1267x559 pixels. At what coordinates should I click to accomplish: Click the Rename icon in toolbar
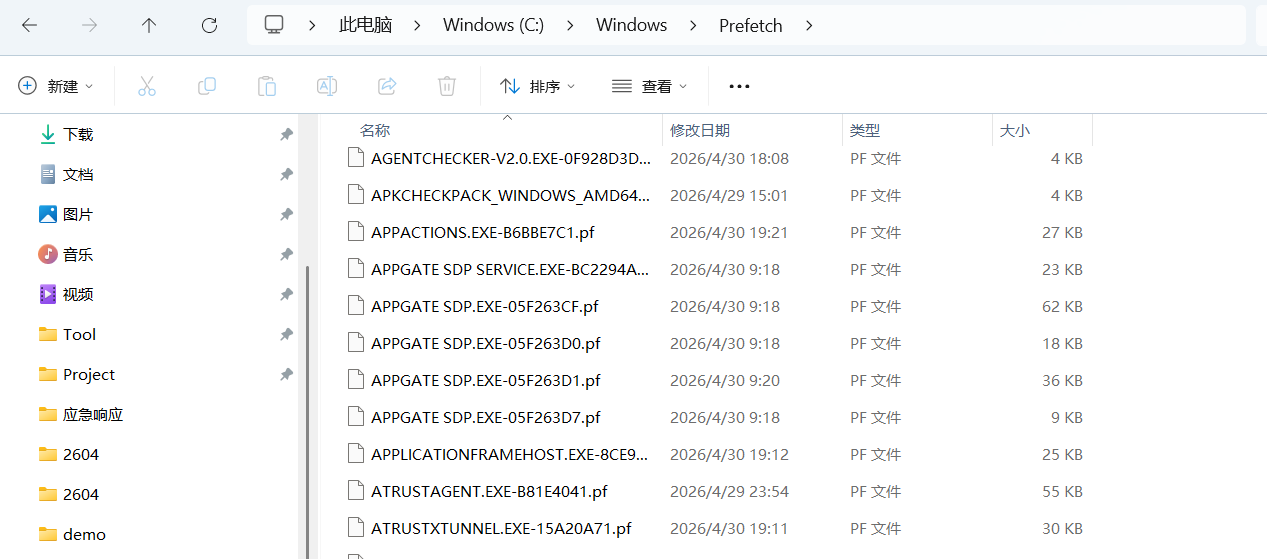coord(327,86)
